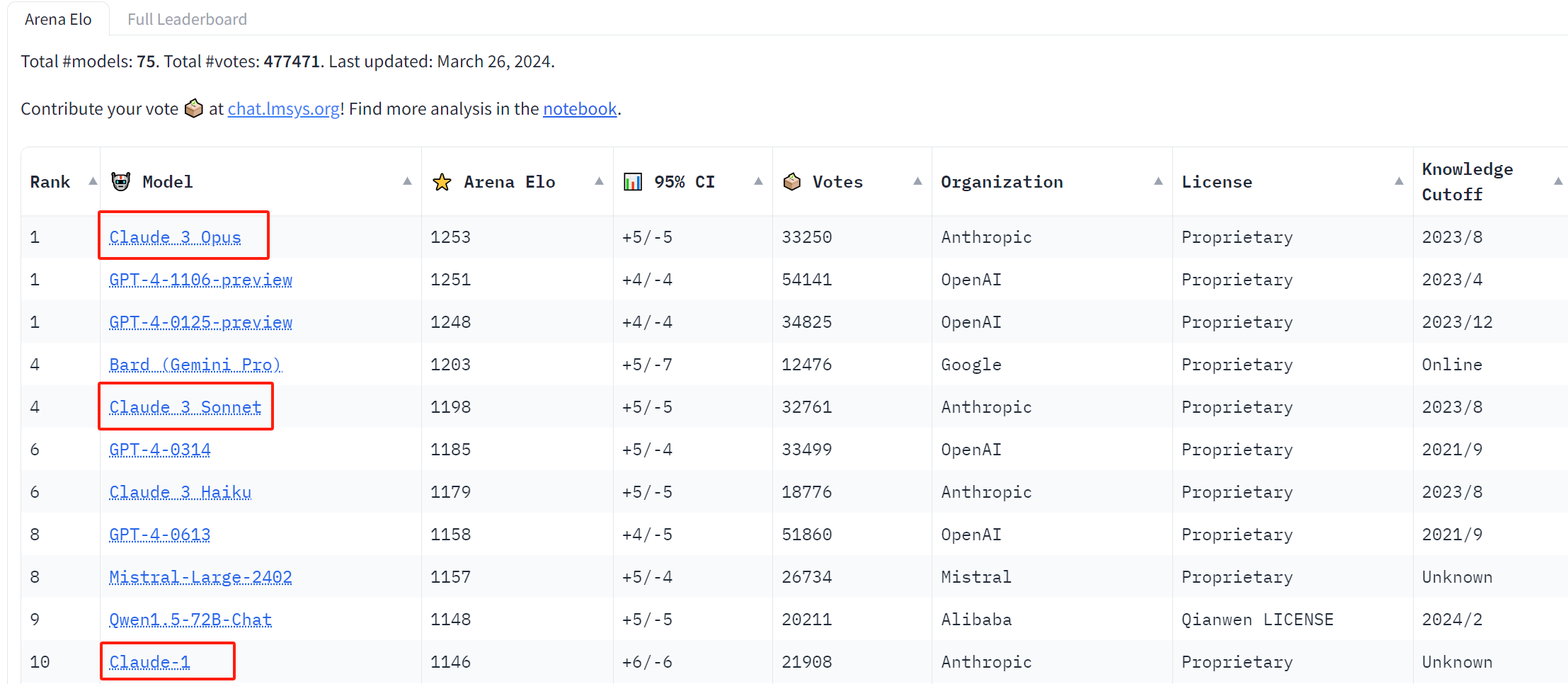Sort by Votes column arrow
This screenshot has height=684, width=1568.
[917, 181]
